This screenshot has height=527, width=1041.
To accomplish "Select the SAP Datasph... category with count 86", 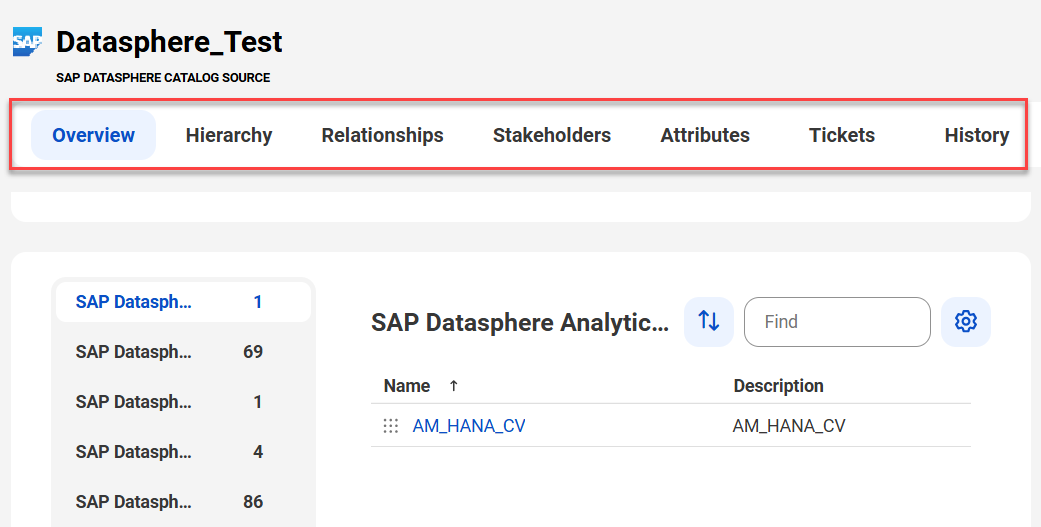I will pos(183,502).
